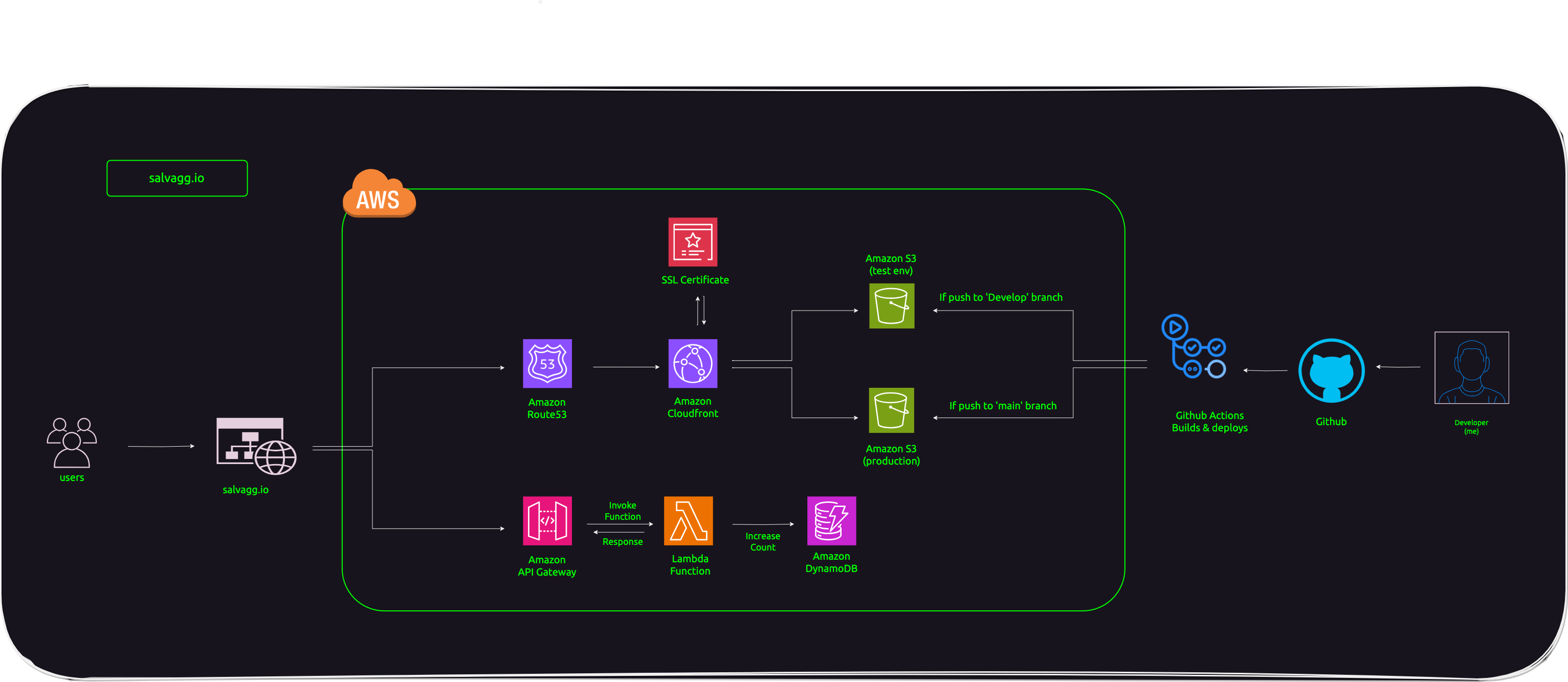1568x682 pixels.
Task: Click the 'If push to main branch' label
Action: click(x=1003, y=406)
